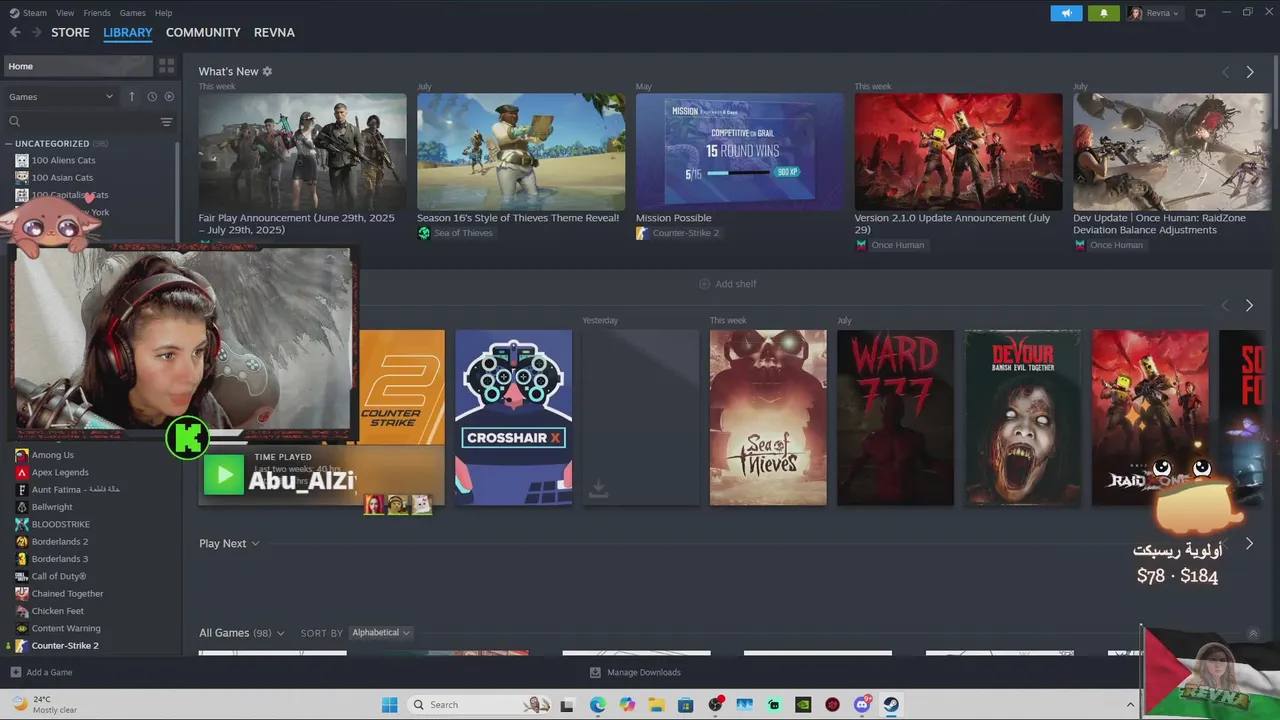Click the Windows Start button
This screenshot has height=720, width=1280.
coord(389,705)
